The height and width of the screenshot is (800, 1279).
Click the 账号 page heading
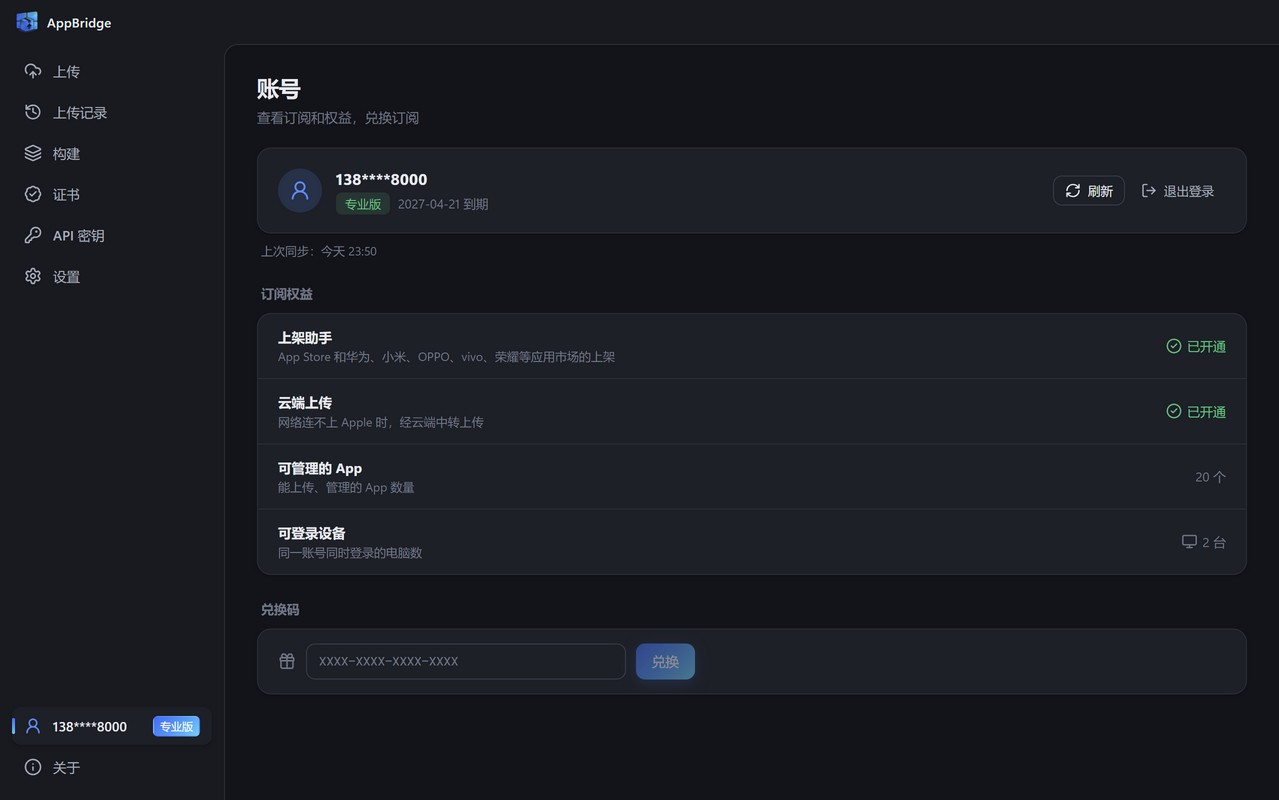[x=278, y=89]
